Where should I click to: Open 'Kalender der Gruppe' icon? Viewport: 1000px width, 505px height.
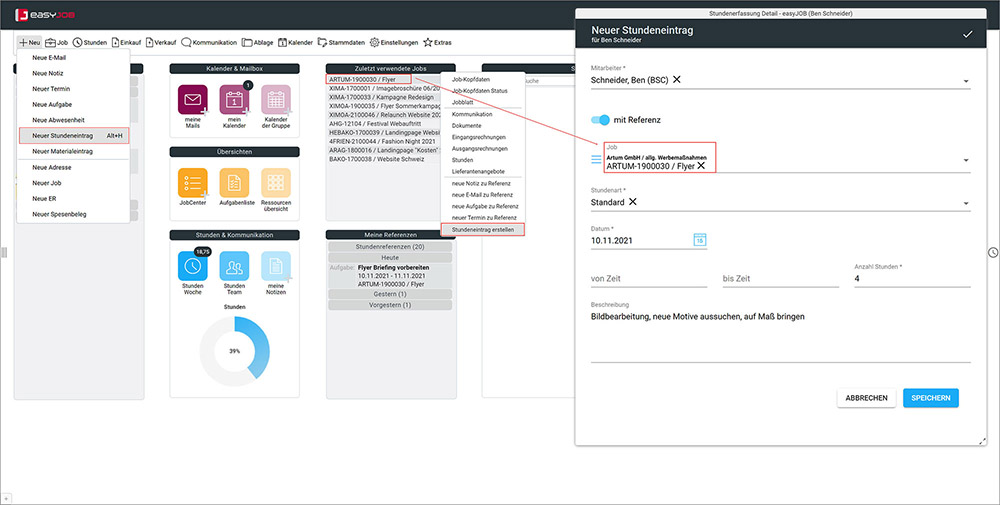point(276,99)
